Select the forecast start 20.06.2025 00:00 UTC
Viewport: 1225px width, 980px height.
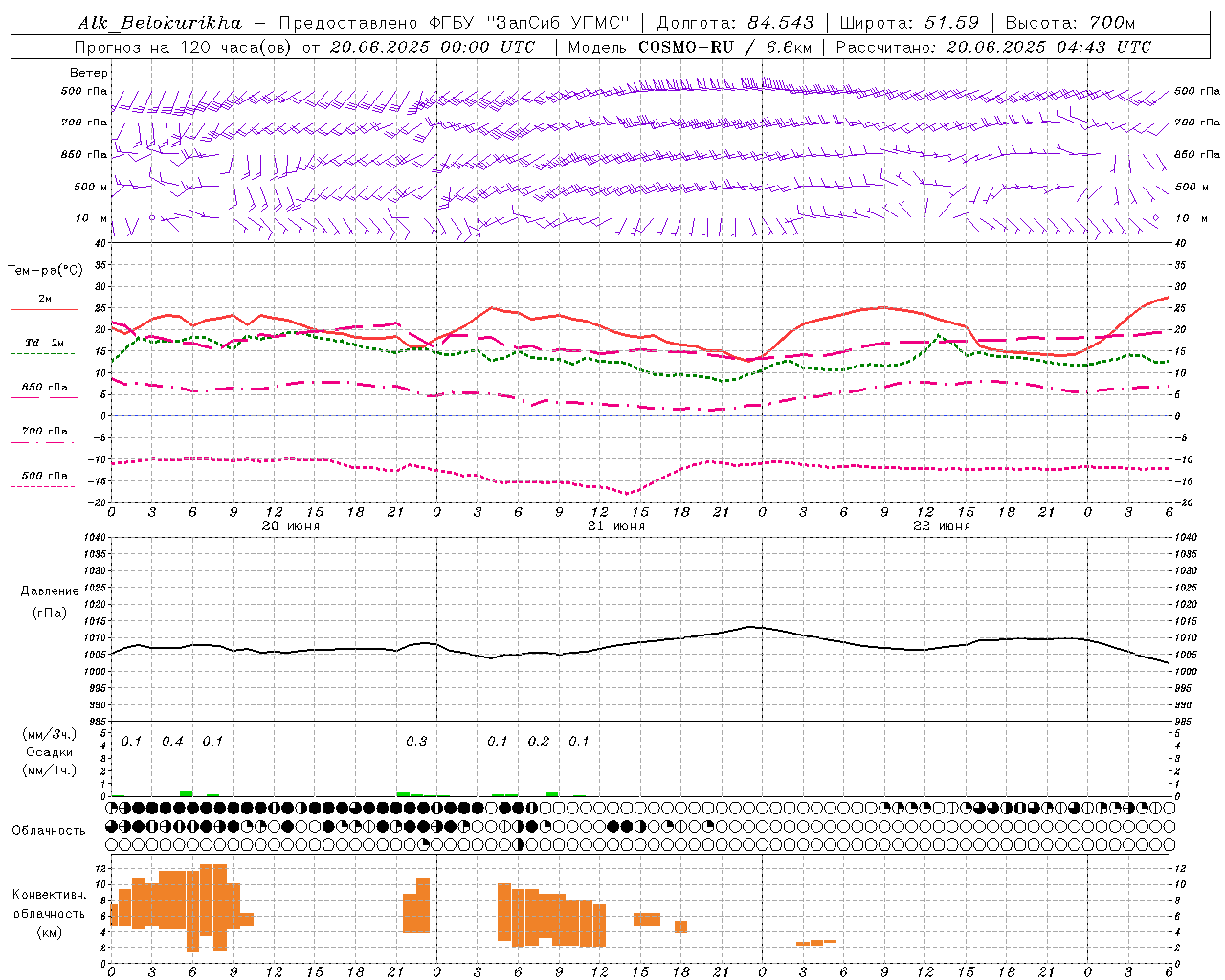click(432, 47)
